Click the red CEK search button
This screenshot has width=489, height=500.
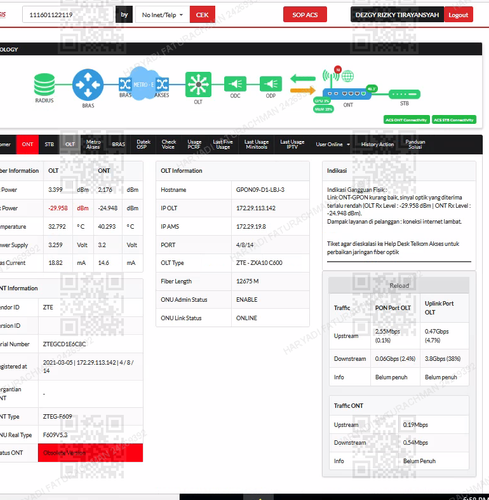[202, 15]
